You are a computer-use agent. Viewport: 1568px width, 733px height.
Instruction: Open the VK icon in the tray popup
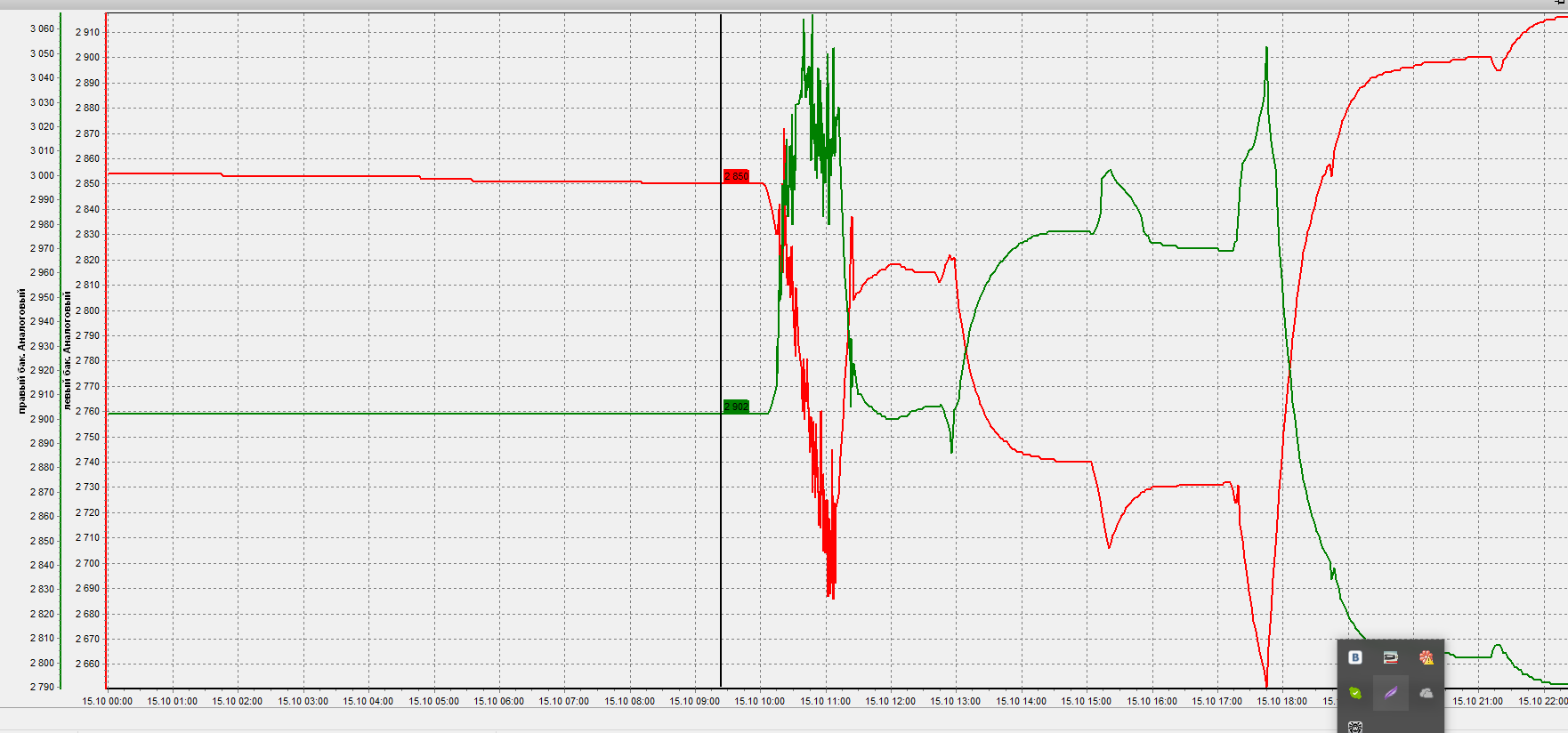(1354, 657)
